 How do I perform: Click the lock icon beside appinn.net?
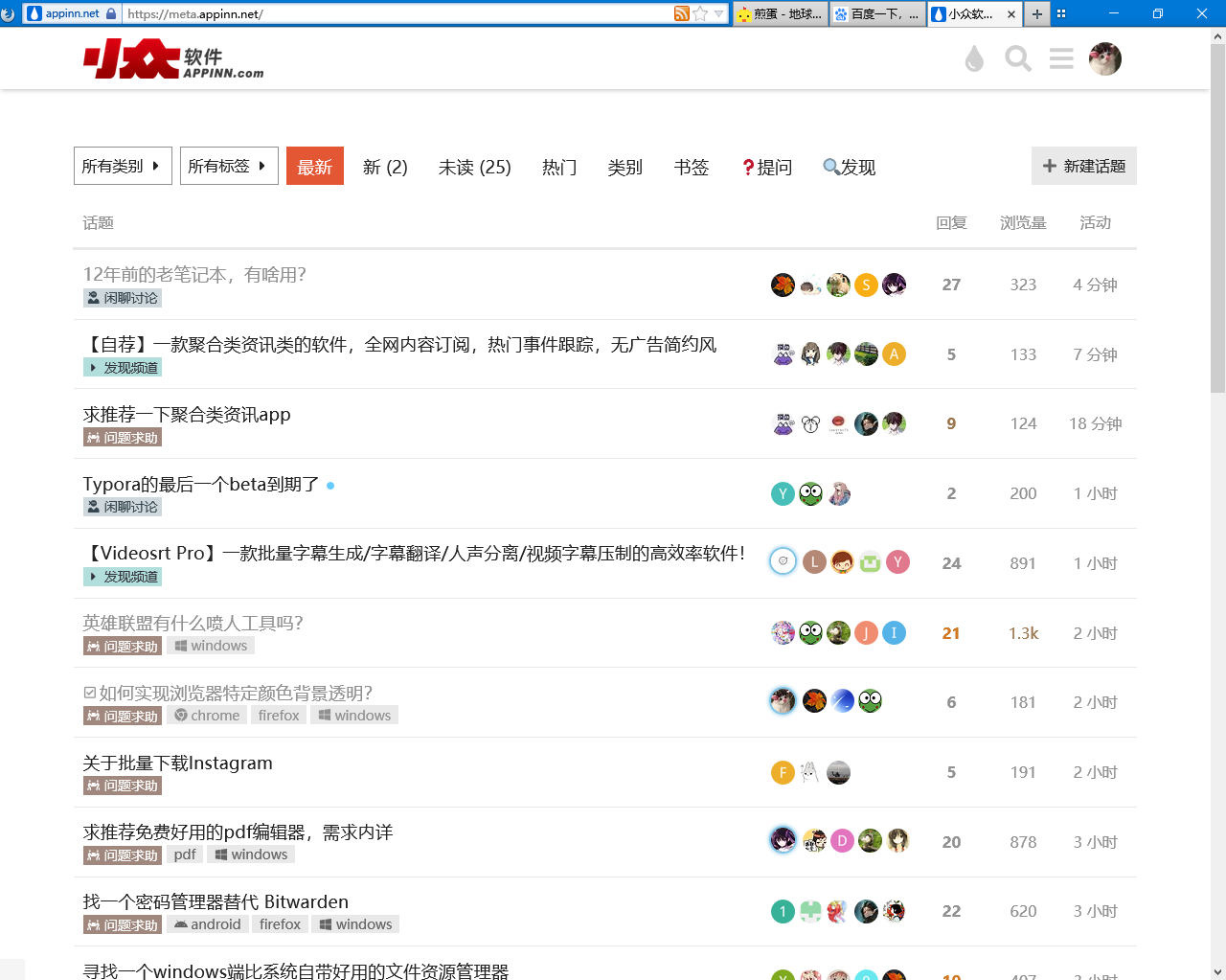click(111, 13)
